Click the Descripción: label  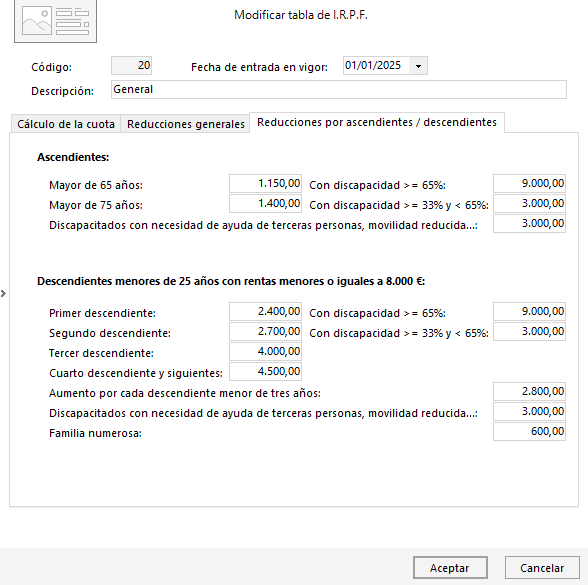click(x=62, y=91)
